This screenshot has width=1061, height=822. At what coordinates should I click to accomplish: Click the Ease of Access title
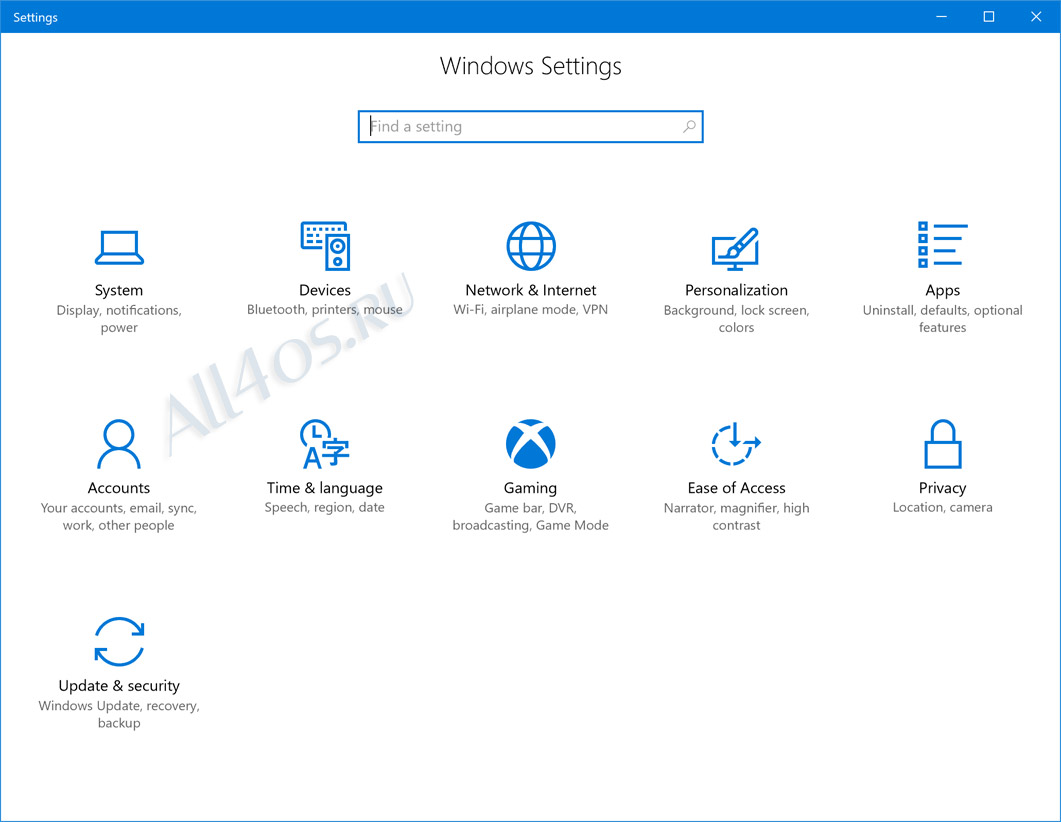[x=736, y=488]
